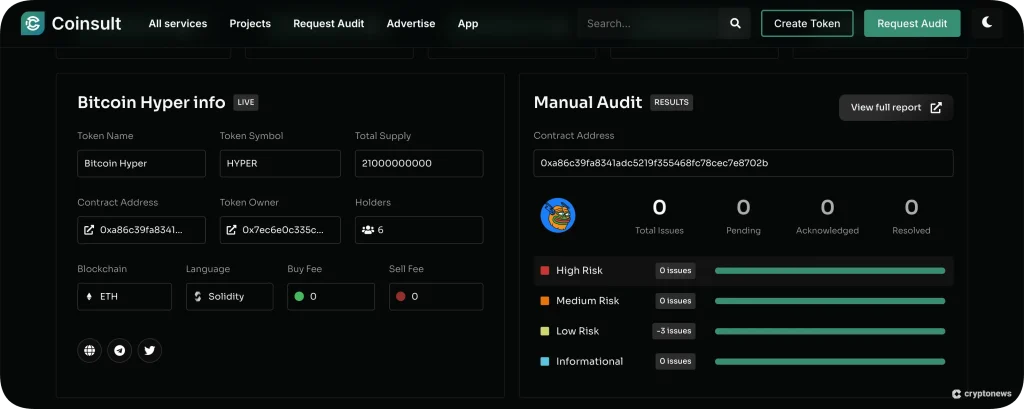The width and height of the screenshot is (1024, 409).
Task: Click the yellow Low Risk swatch
Action: click(545, 331)
